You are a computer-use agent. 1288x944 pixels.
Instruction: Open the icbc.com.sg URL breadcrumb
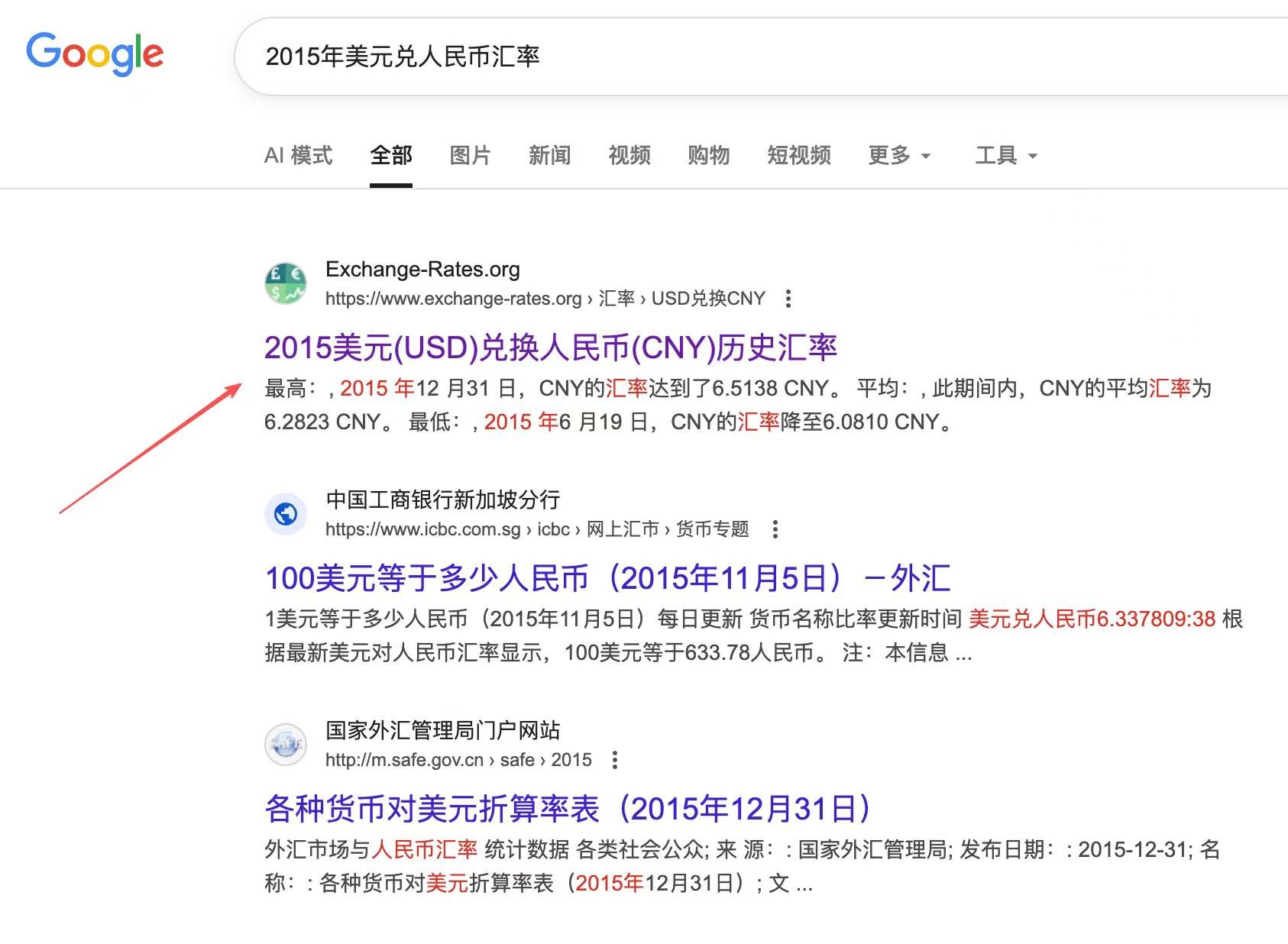click(x=537, y=529)
